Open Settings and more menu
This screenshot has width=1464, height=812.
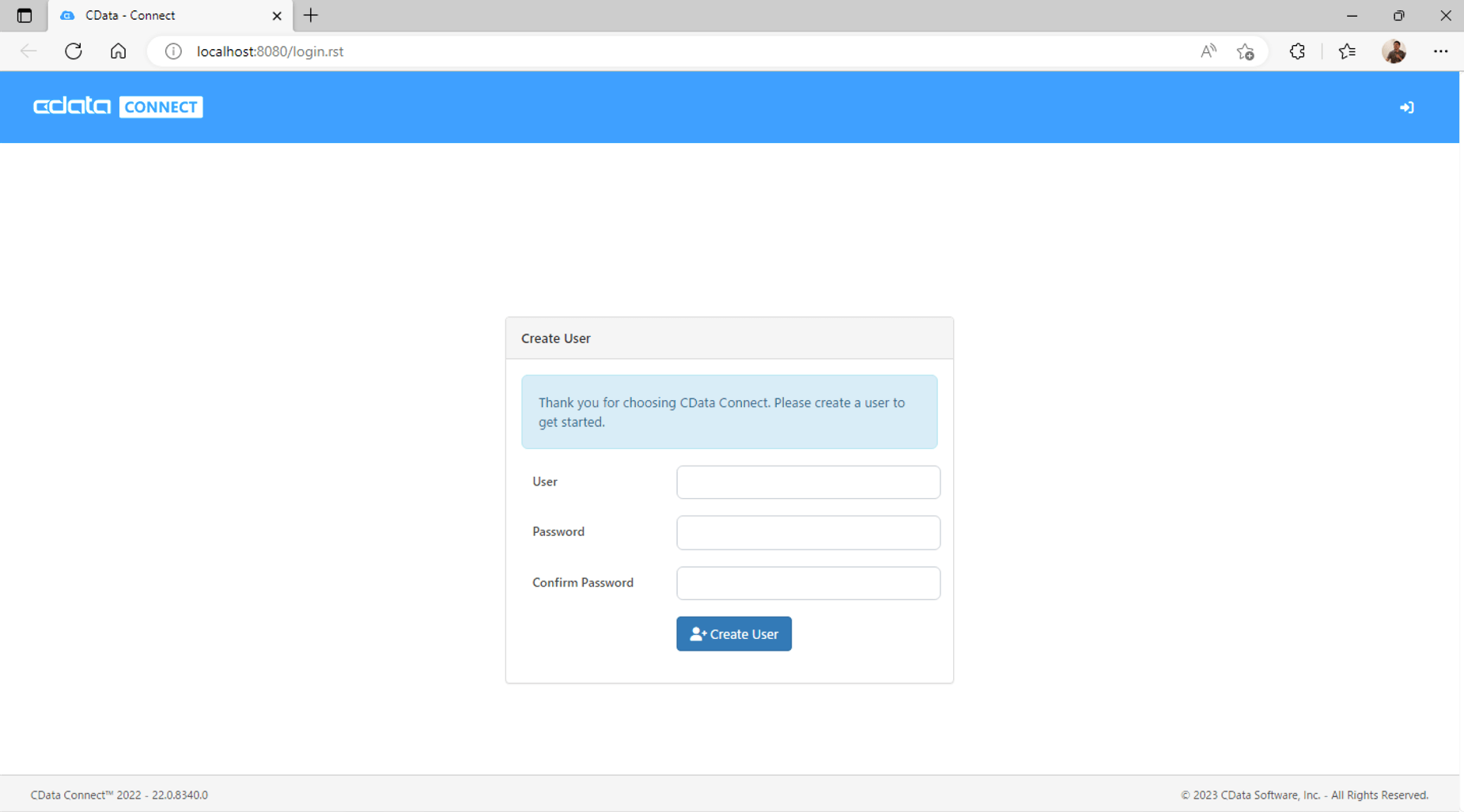pyautogui.click(x=1440, y=51)
